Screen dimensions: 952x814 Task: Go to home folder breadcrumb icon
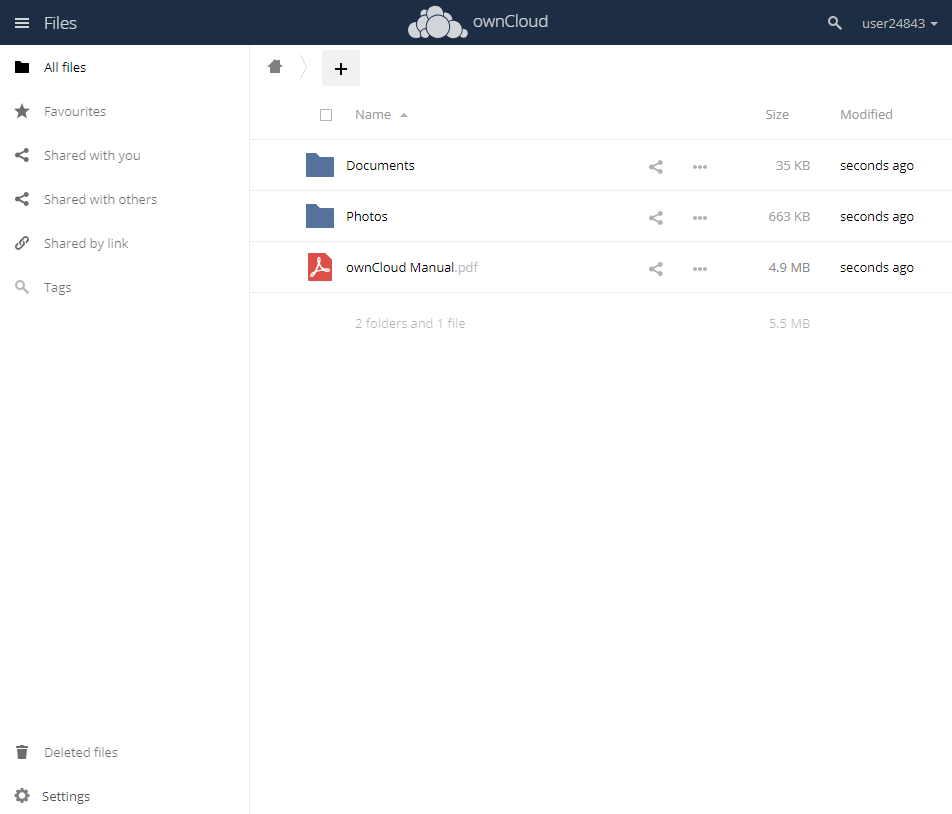coord(275,67)
